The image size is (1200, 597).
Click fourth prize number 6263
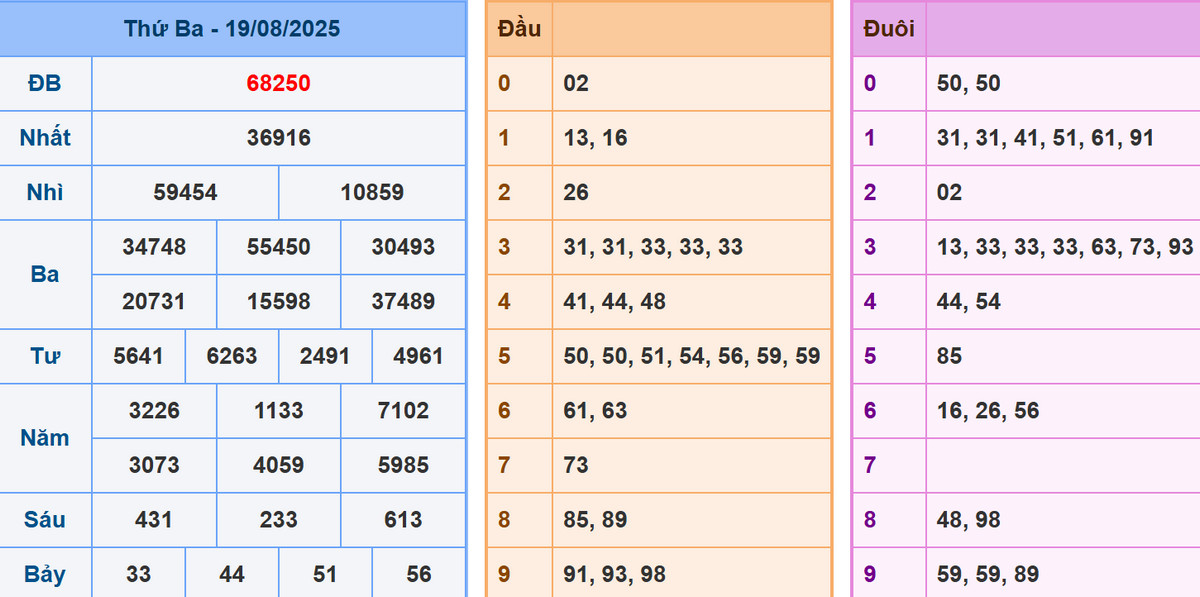click(232, 356)
